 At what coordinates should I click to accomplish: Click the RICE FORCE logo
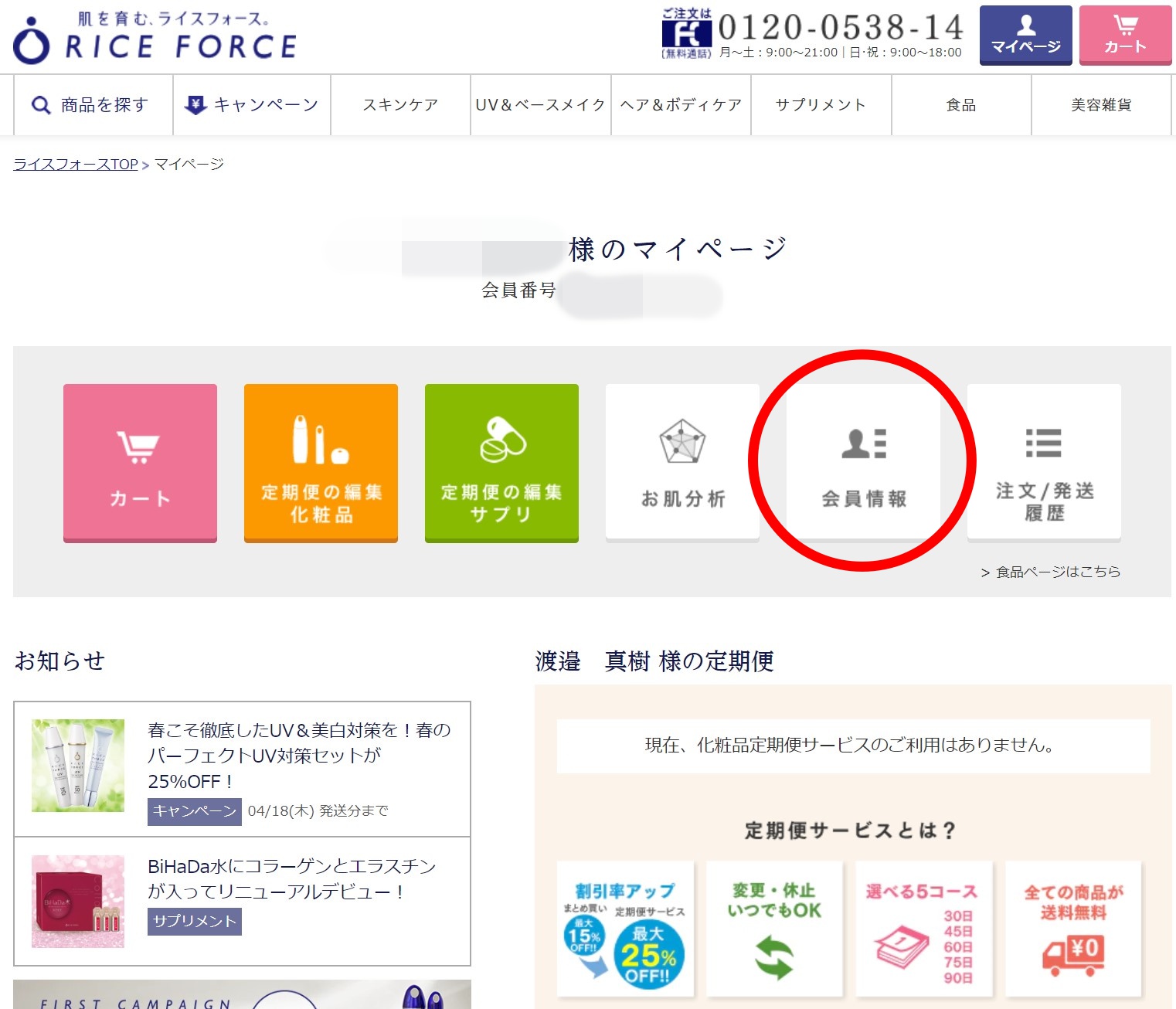click(155, 39)
